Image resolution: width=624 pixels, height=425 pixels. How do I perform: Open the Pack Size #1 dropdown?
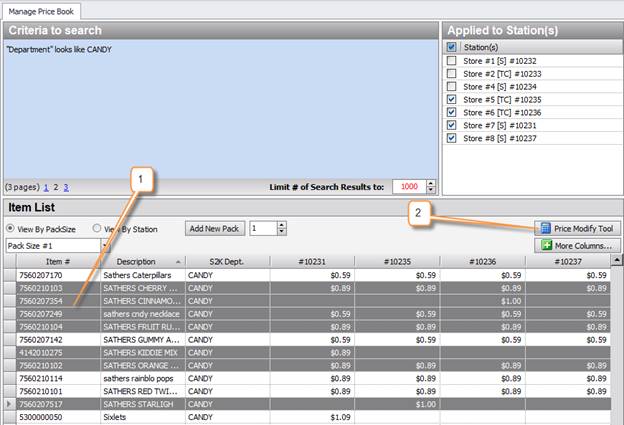104,245
